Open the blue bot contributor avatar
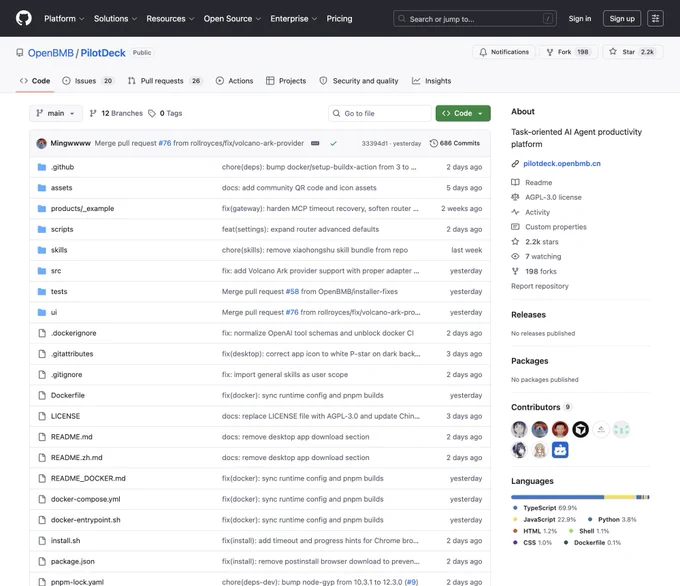Viewport: 680px width, 586px height. 560,450
